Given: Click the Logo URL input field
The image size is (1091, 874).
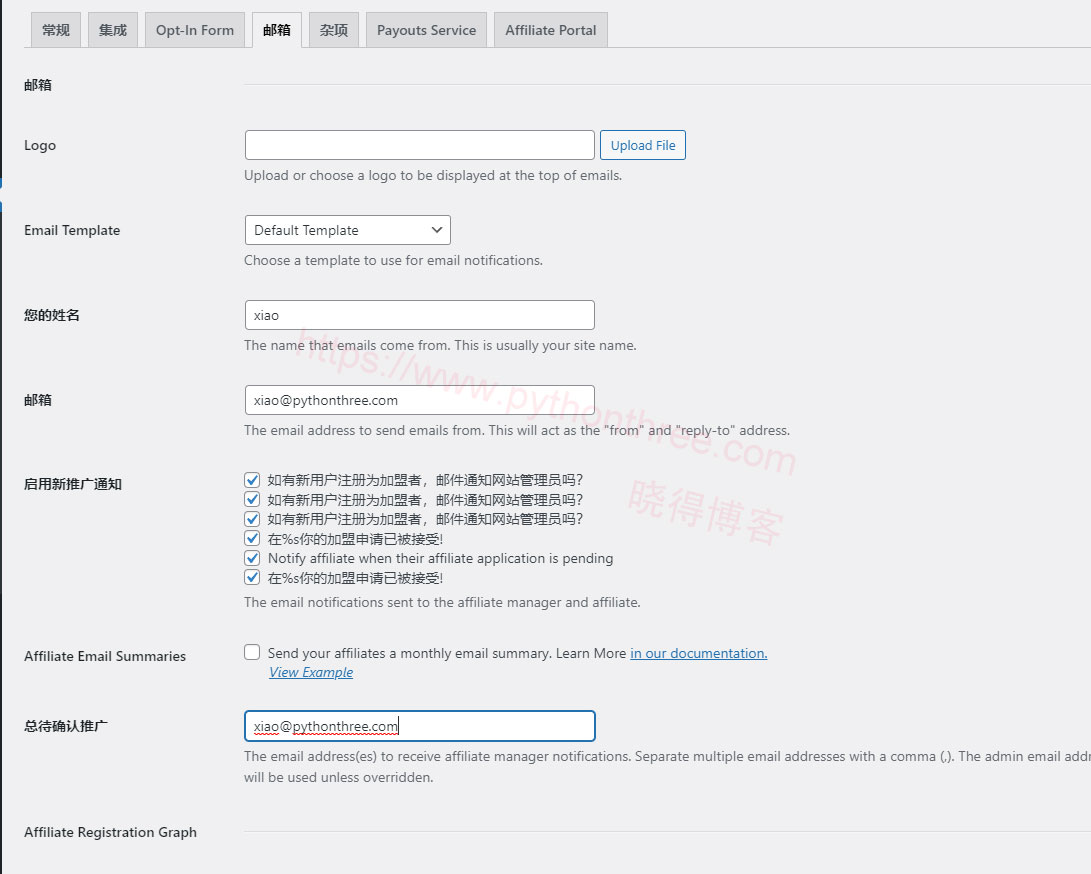Looking at the screenshot, I should coord(420,145).
